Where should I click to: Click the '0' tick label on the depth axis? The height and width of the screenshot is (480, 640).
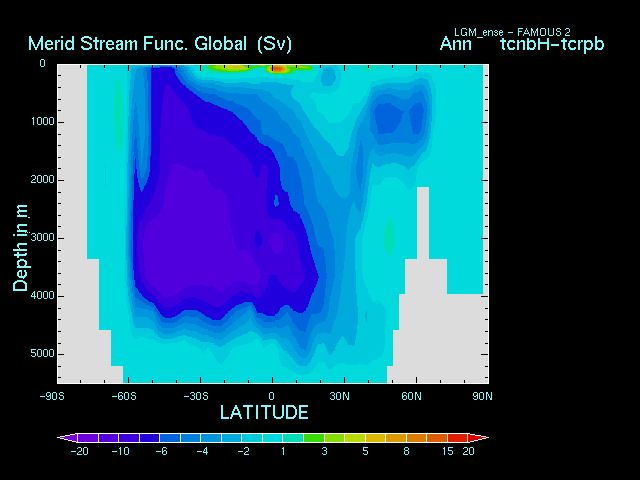(x=42, y=63)
